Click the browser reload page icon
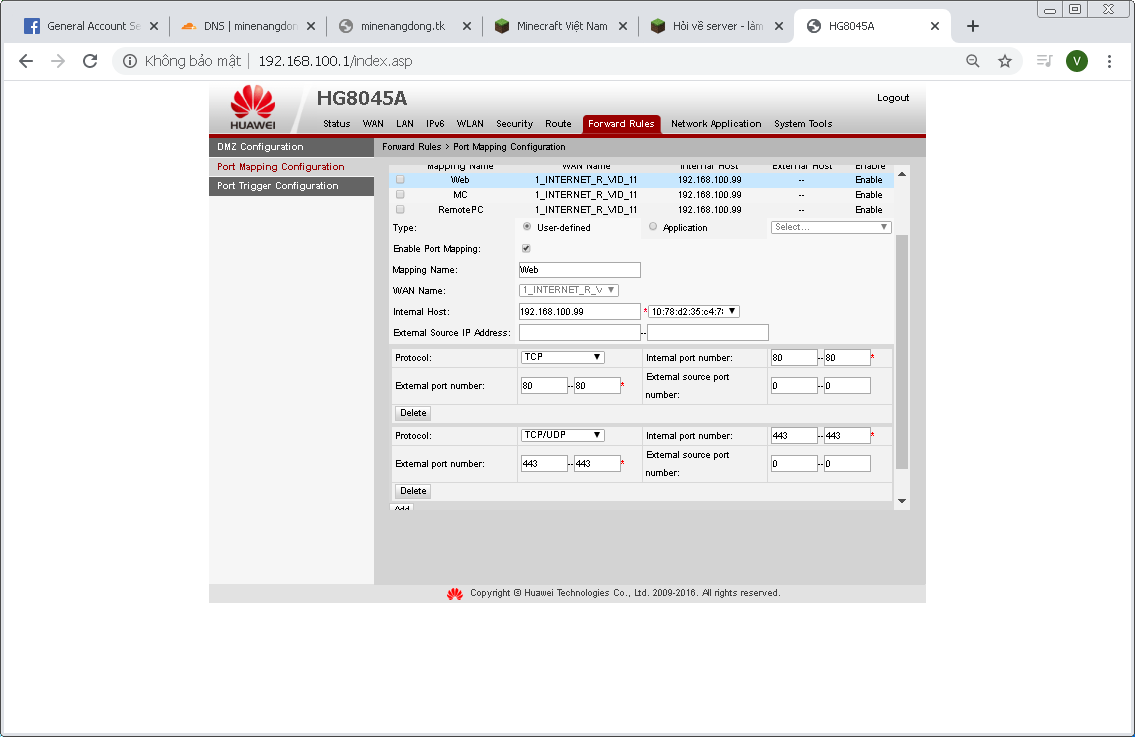Image resolution: width=1135 pixels, height=737 pixels. coord(90,61)
